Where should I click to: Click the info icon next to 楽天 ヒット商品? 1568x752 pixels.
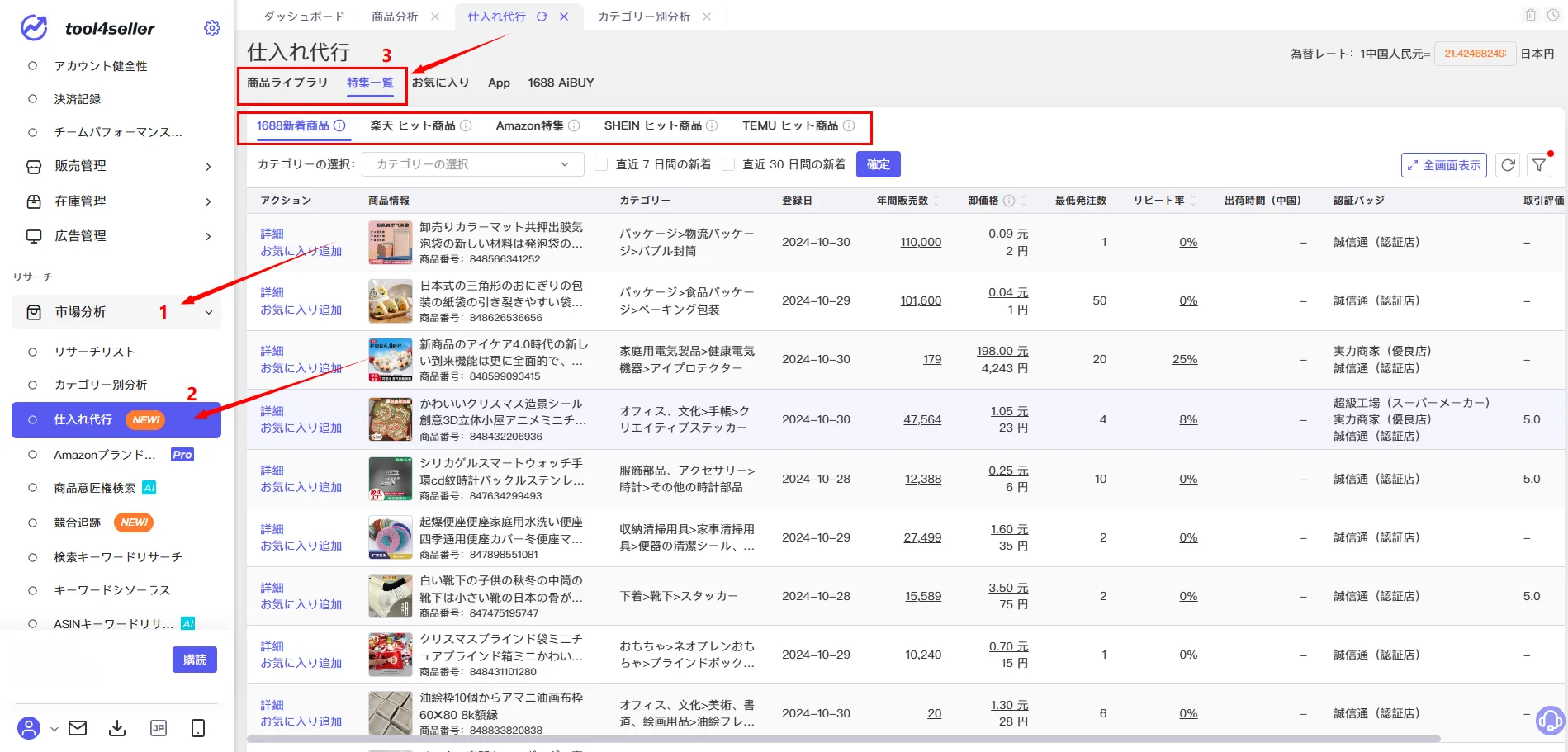click(x=466, y=125)
